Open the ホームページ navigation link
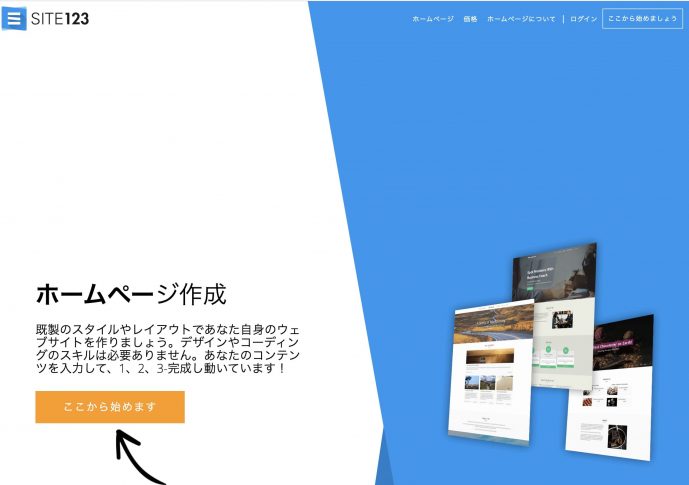The image size is (689, 485). pyautogui.click(x=433, y=19)
